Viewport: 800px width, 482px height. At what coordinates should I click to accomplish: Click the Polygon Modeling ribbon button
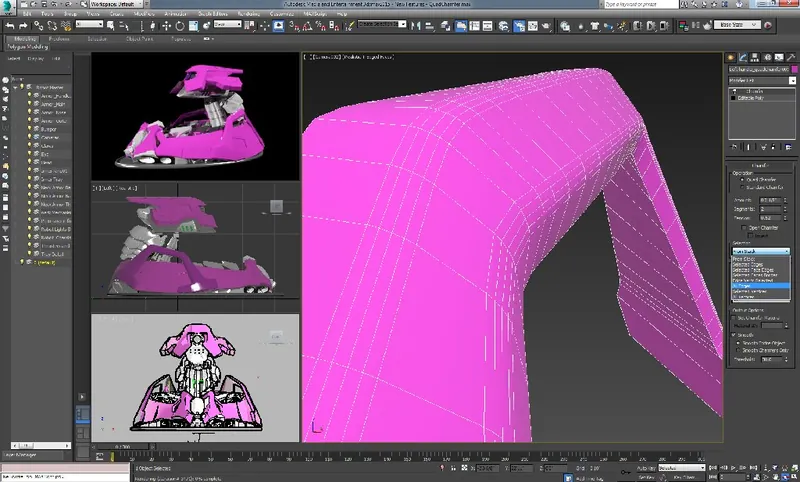(x=28, y=47)
